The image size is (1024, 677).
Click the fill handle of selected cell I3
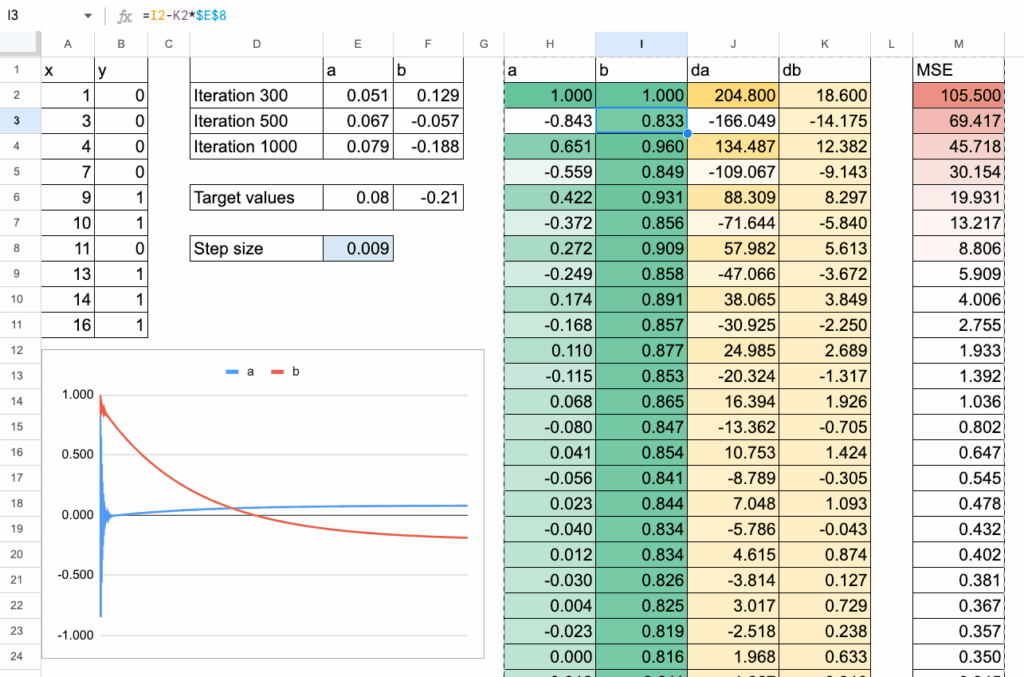tap(687, 133)
